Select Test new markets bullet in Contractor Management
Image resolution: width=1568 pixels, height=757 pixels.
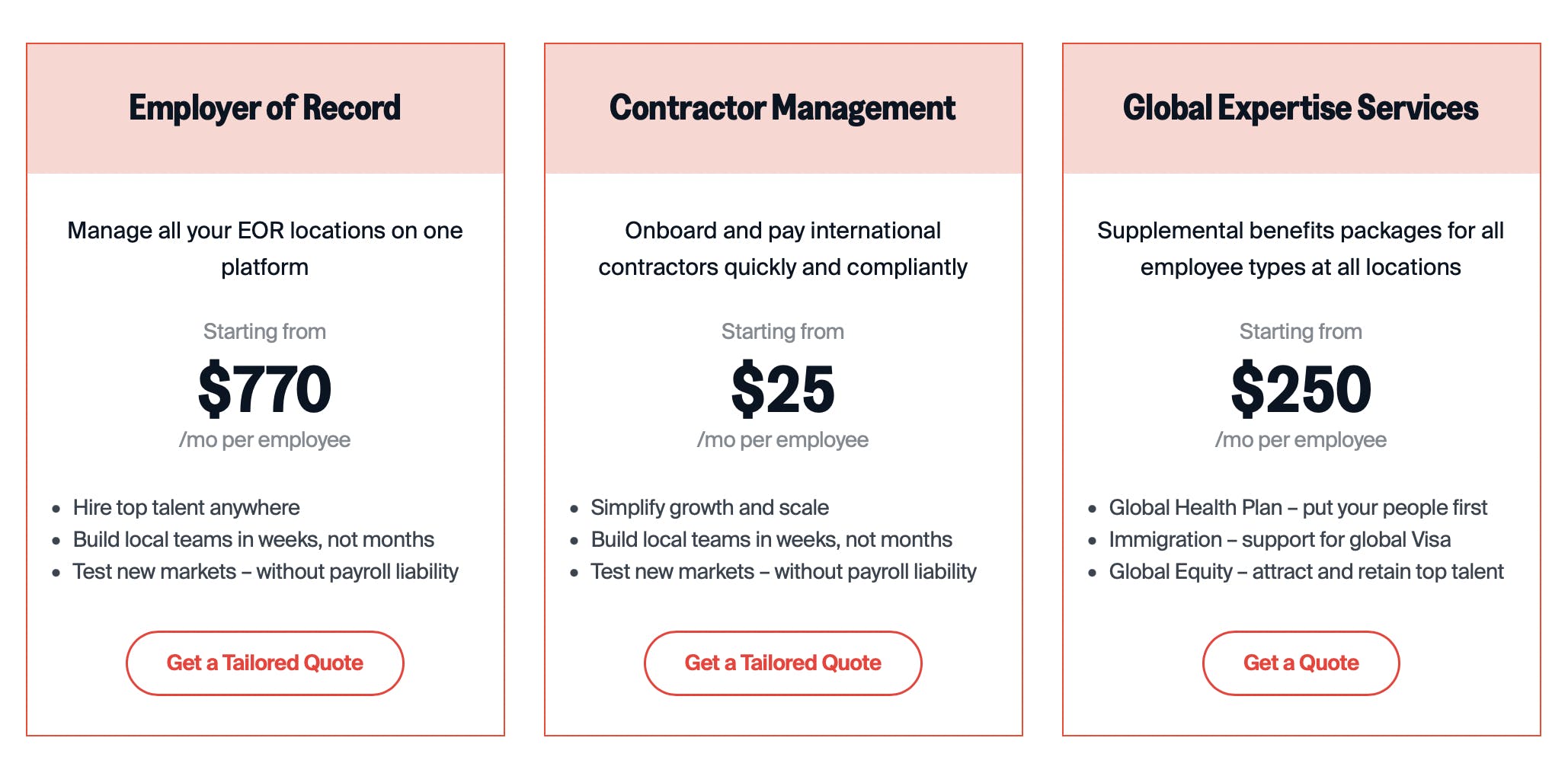pos(783,571)
